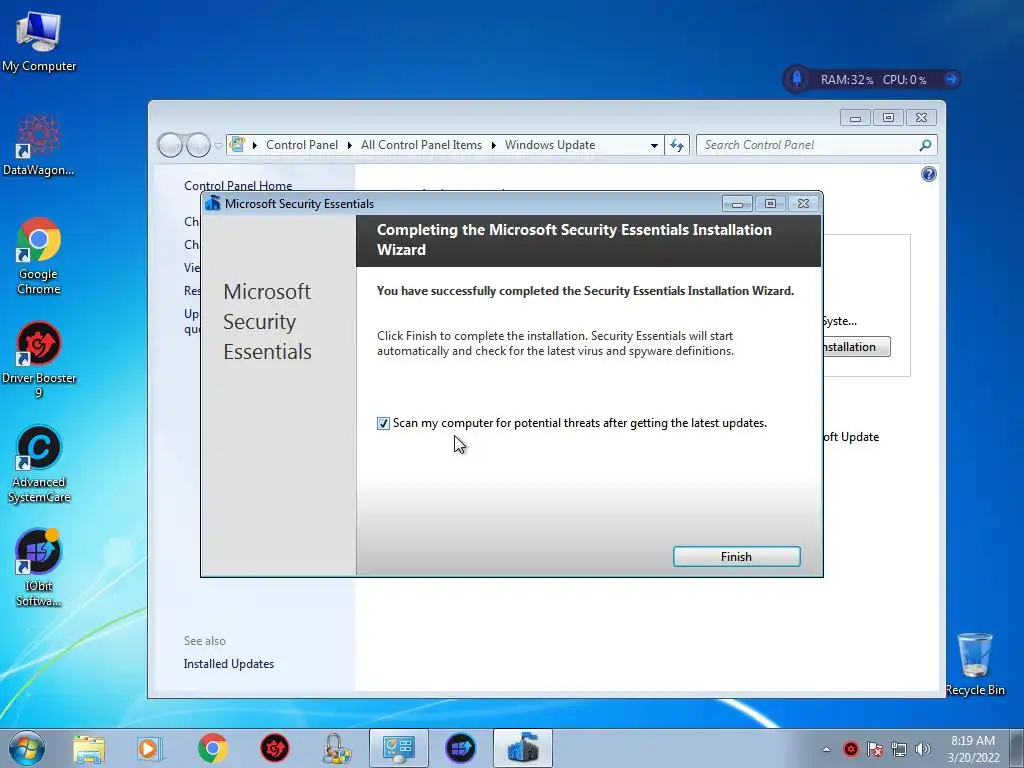Screen dimensions: 1024x768
Task: Open Advanced SystemCare desktop shortcut
Action: (39, 464)
